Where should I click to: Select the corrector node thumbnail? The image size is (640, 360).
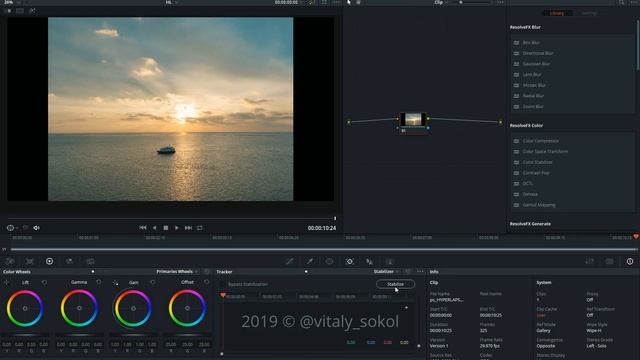coord(413,119)
